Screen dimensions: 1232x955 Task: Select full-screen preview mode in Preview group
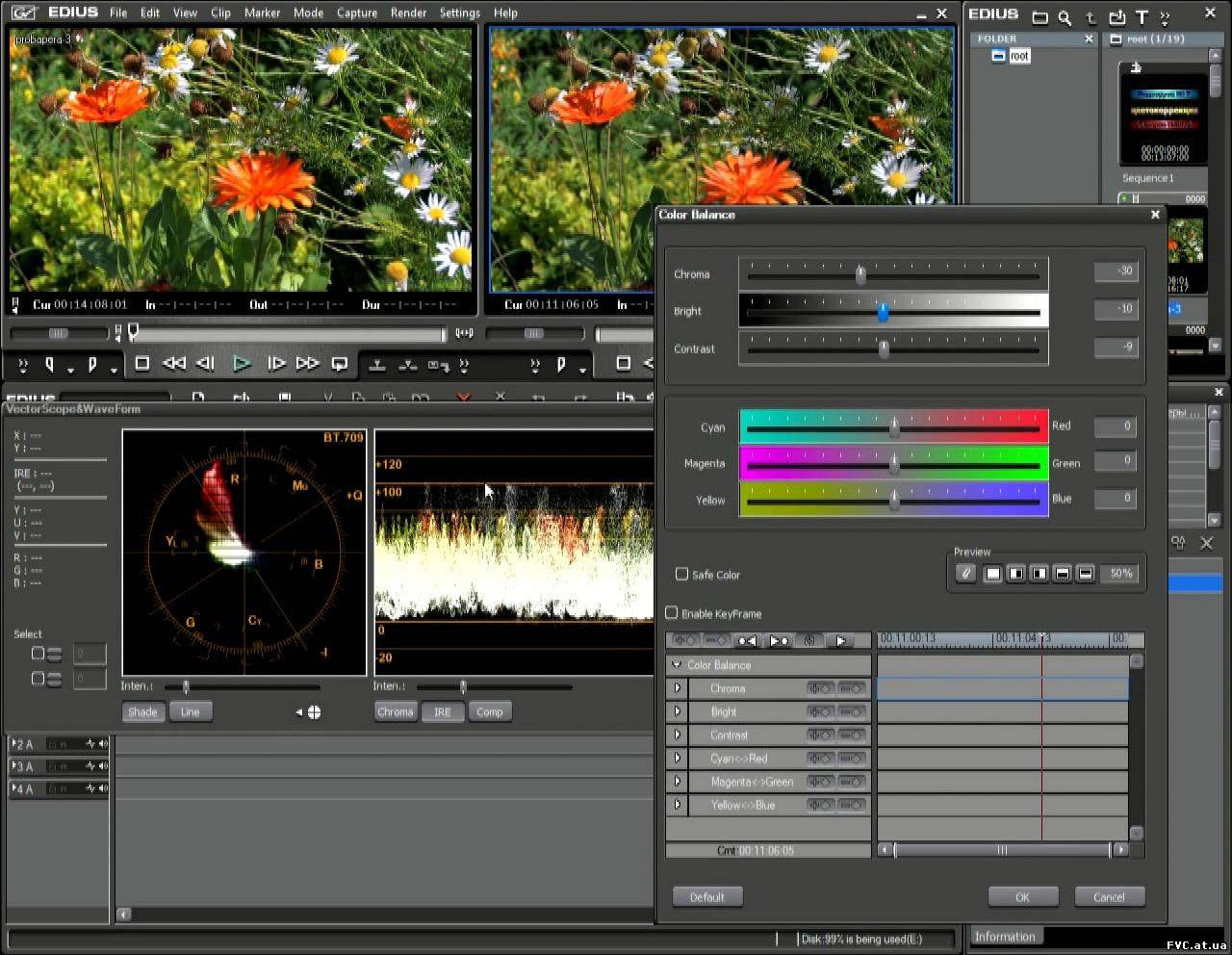point(992,574)
